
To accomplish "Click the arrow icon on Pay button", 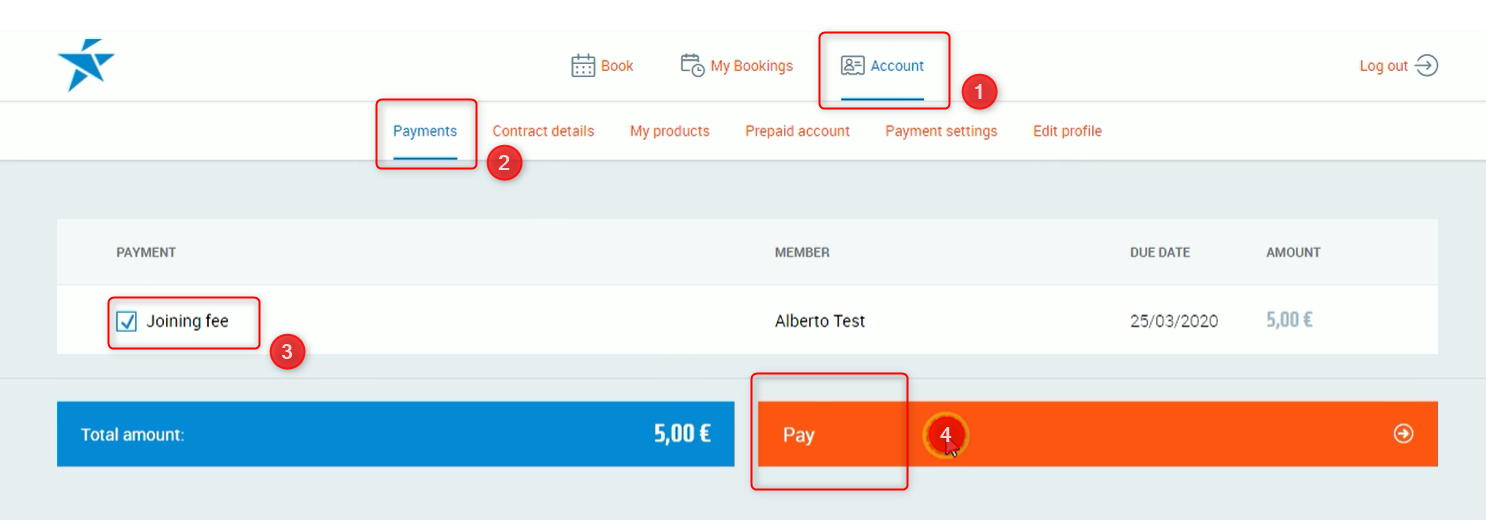I will (x=1404, y=434).
